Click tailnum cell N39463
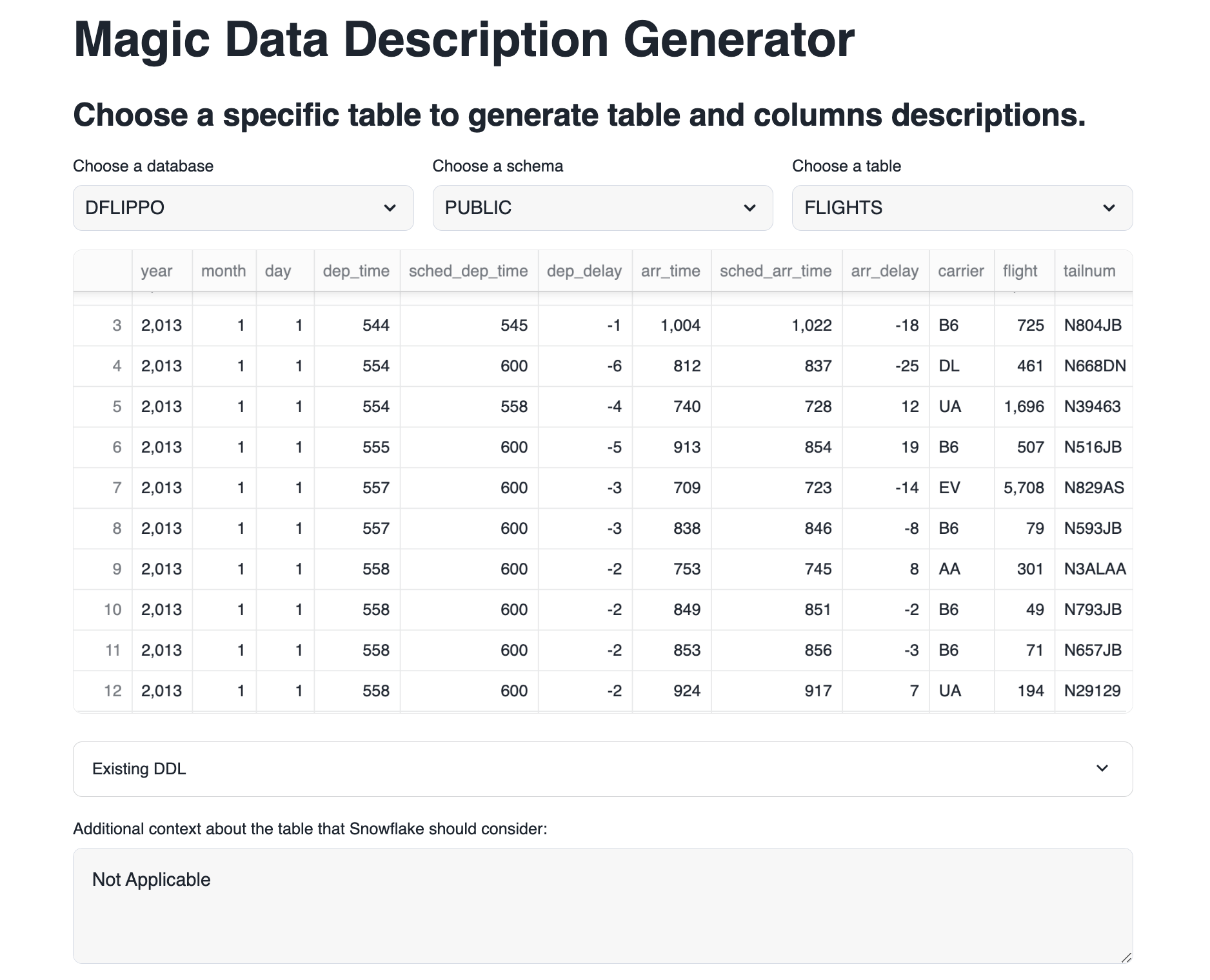This screenshot has width=1210, height=980. coord(1093,406)
